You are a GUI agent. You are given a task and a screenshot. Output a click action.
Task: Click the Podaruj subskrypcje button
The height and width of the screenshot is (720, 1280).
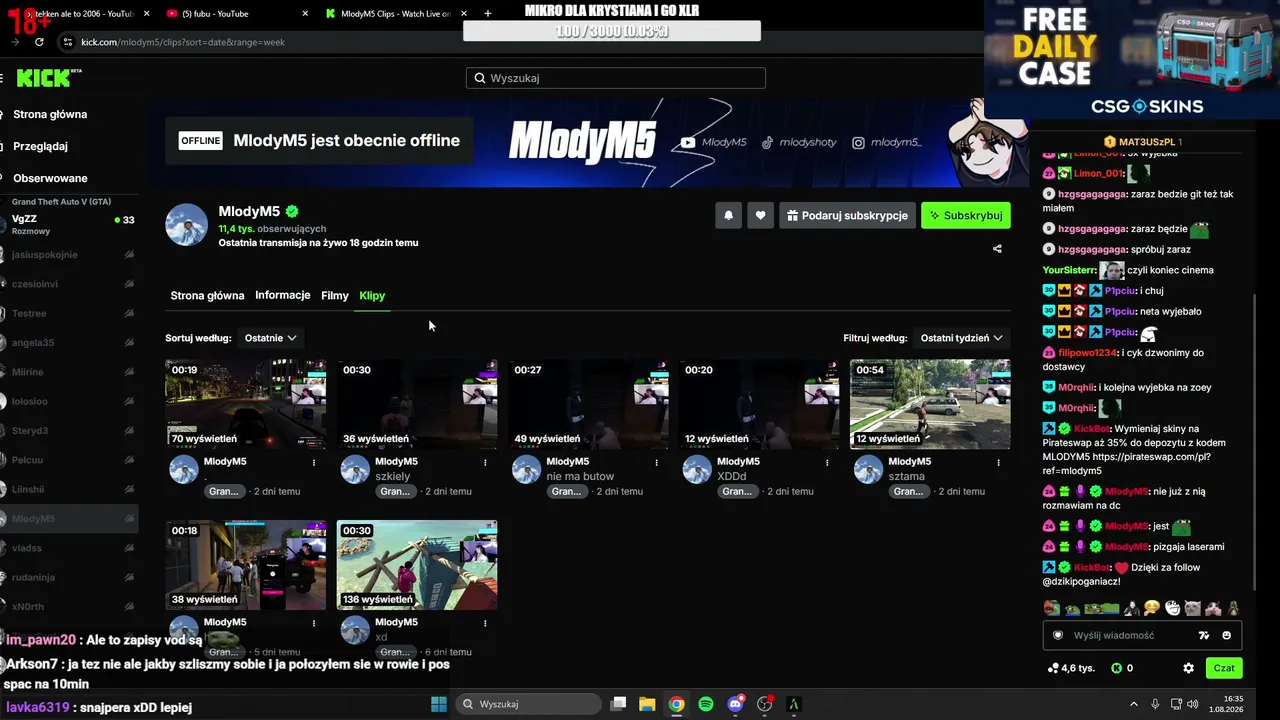coord(847,215)
